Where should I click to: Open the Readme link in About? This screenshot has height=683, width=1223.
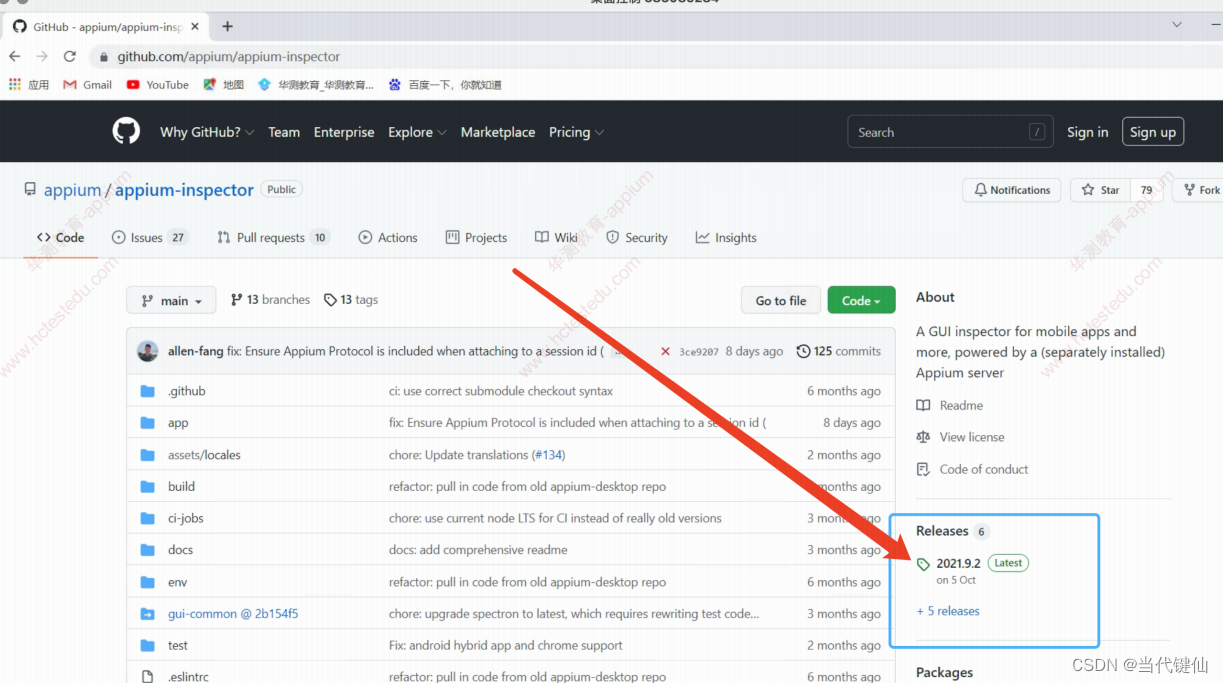click(x=950, y=405)
